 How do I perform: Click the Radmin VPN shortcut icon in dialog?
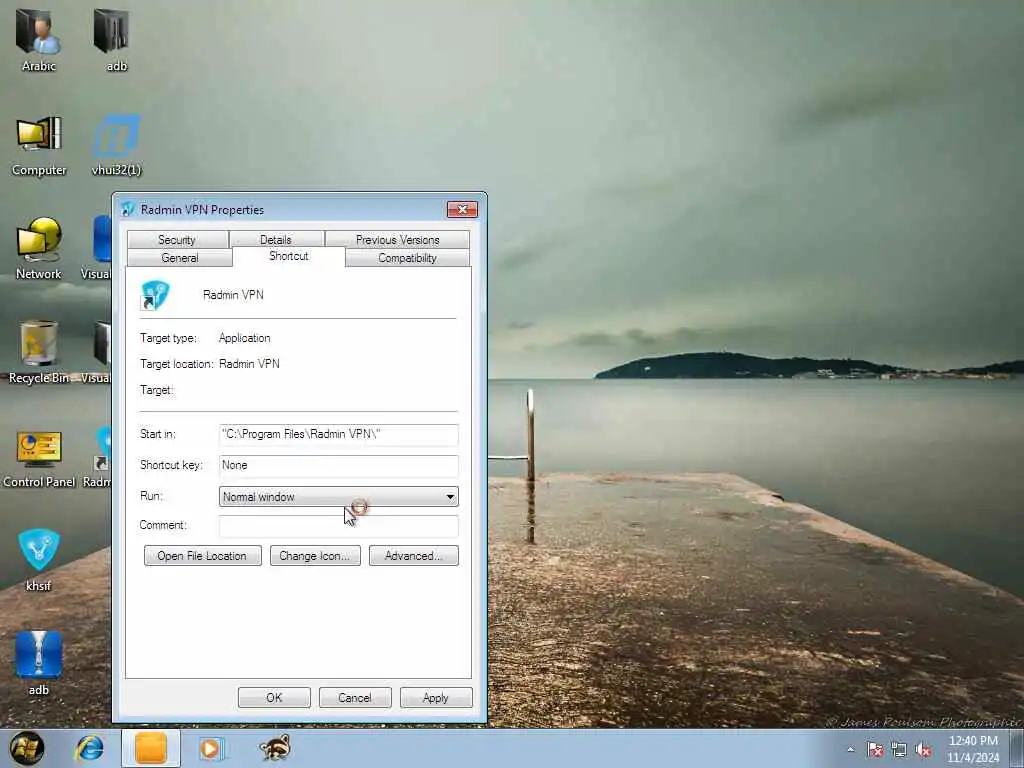coord(155,295)
